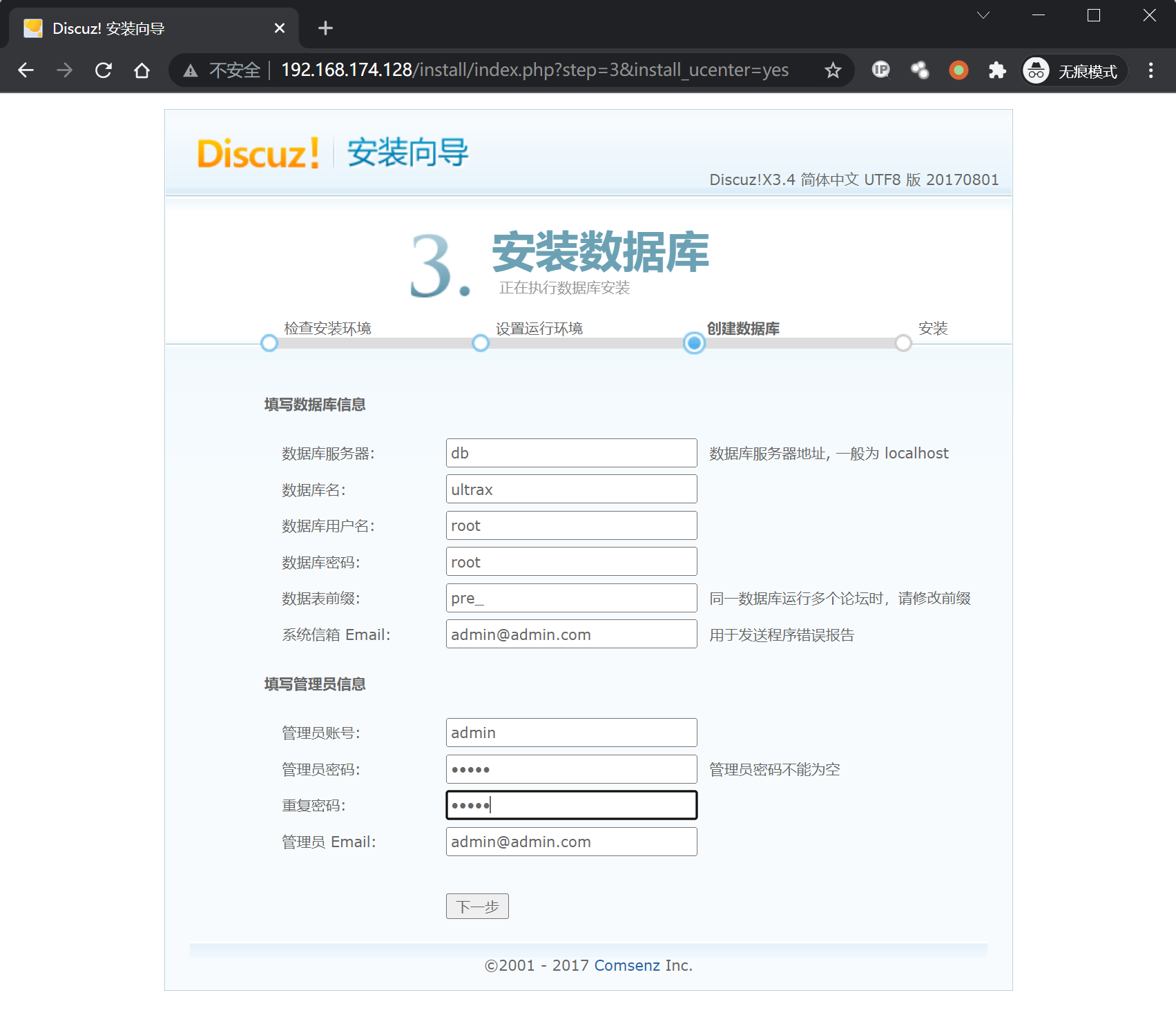The image size is (1176, 1017).
Task: Click the IP extension icon
Action: [880, 70]
